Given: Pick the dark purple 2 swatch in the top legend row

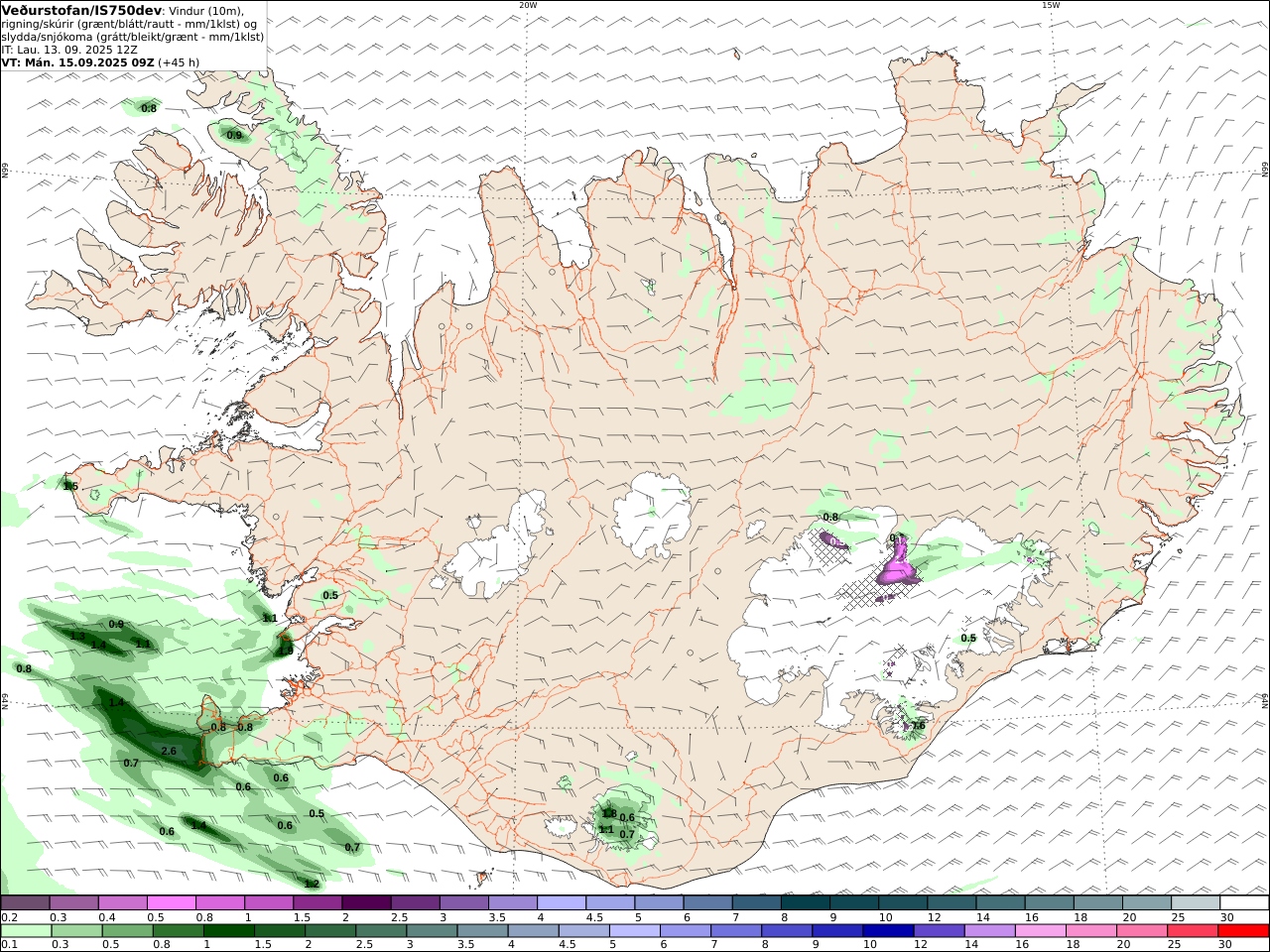Looking at the screenshot, I should point(366,903).
